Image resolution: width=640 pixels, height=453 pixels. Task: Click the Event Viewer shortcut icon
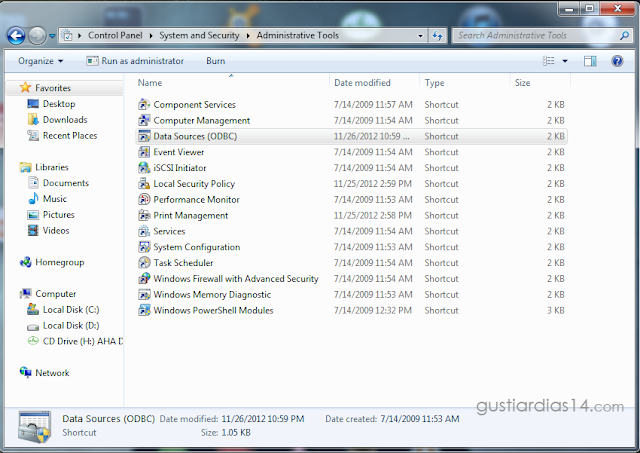pyautogui.click(x=144, y=152)
